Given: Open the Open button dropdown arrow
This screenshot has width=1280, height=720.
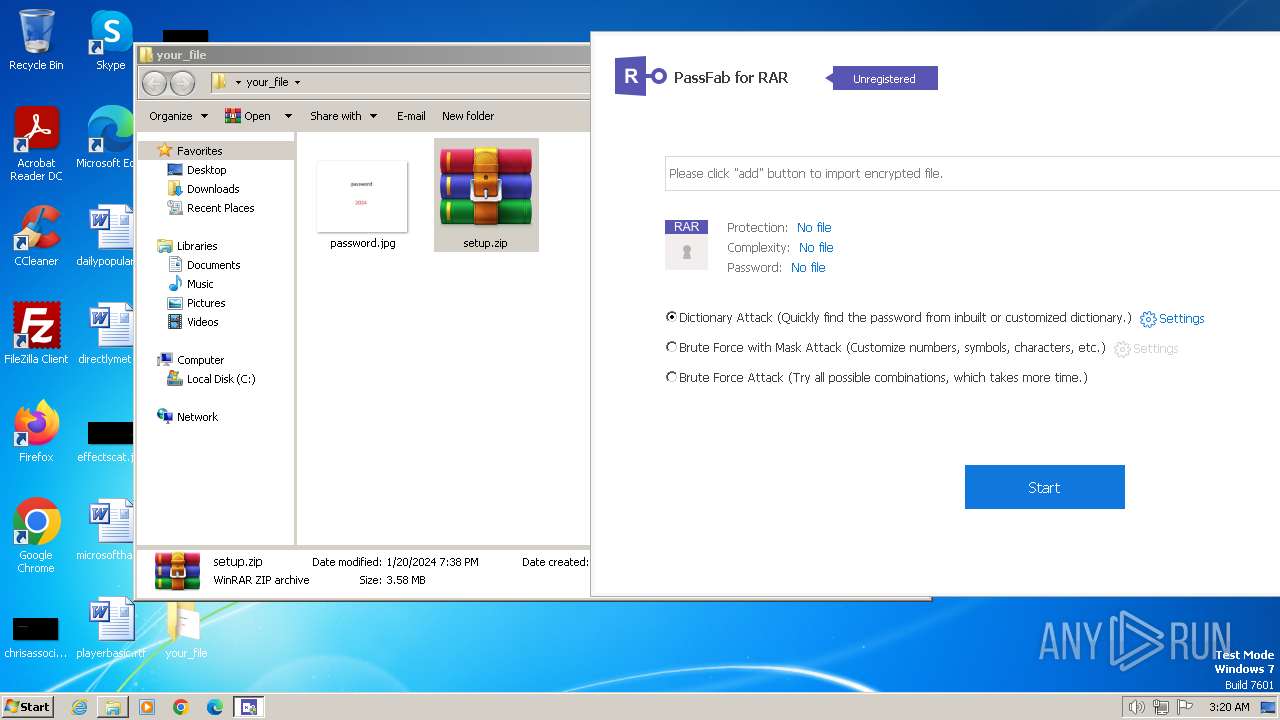Looking at the screenshot, I should (288, 116).
